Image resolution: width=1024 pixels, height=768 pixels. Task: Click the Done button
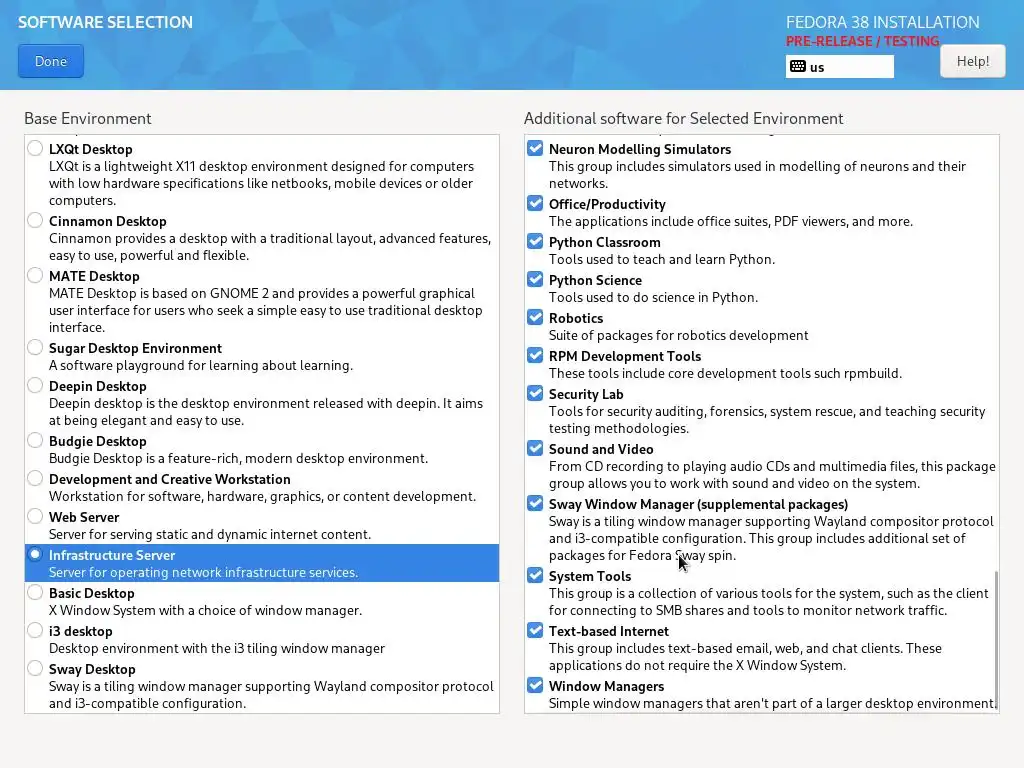[51, 61]
